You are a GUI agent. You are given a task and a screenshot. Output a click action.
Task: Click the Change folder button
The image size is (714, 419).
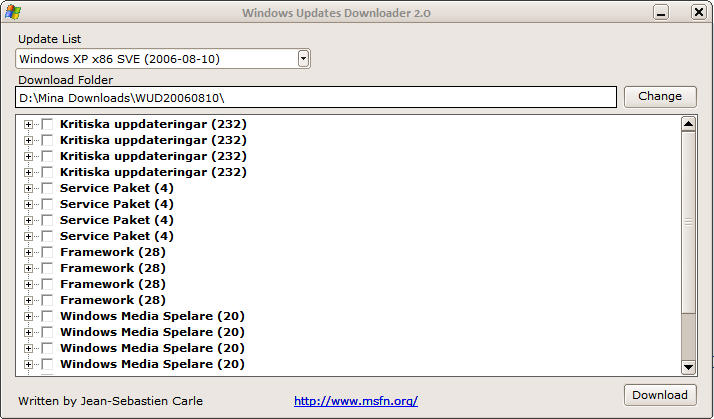point(660,97)
